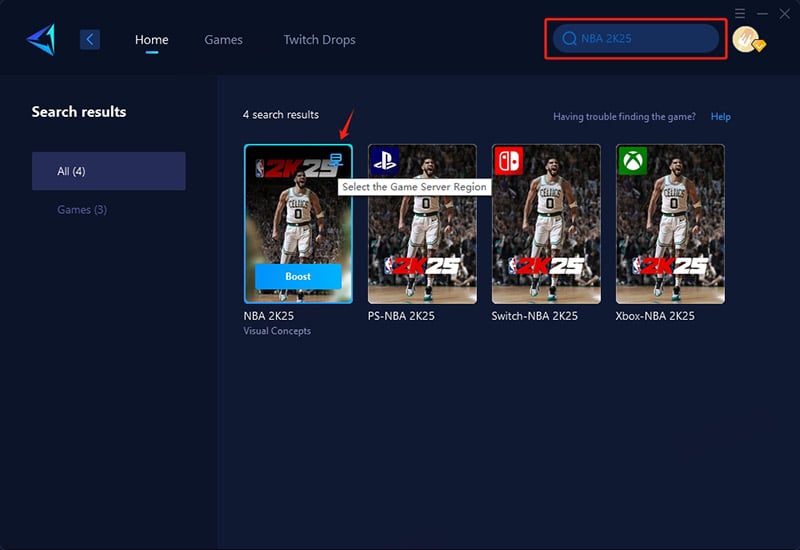
Task: Select the Xbox-NBA 2K25 game cover
Action: point(670,224)
